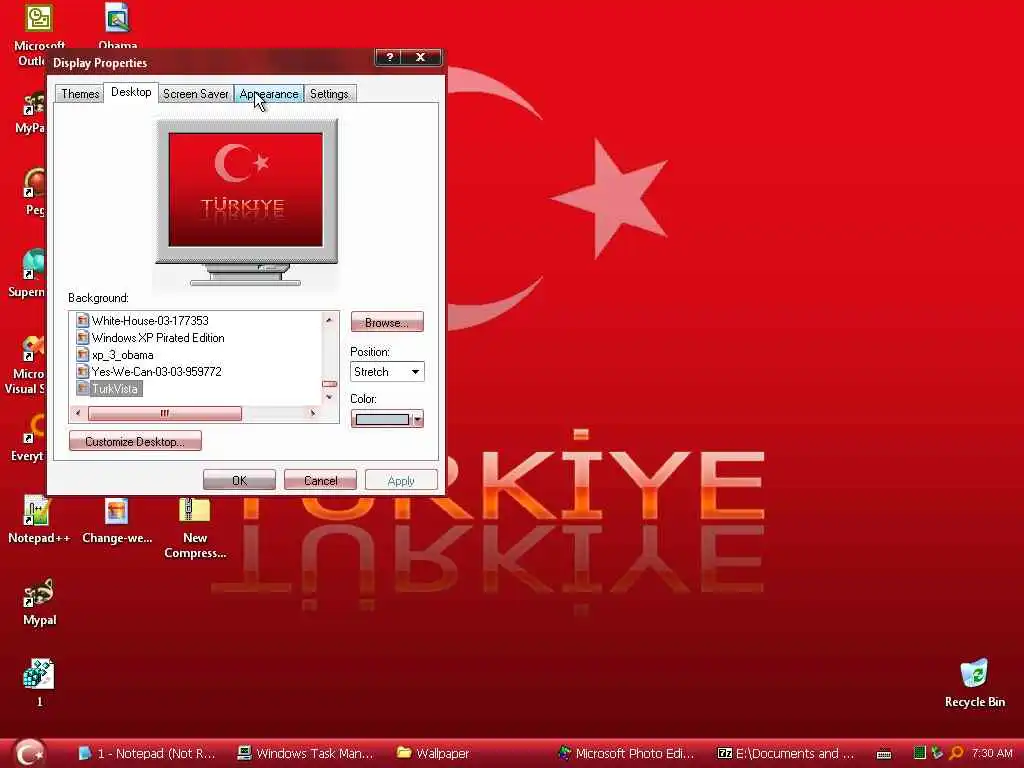Open the Appearance tab
Image resolution: width=1024 pixels, height=768 pixels.
click(268, 94)
